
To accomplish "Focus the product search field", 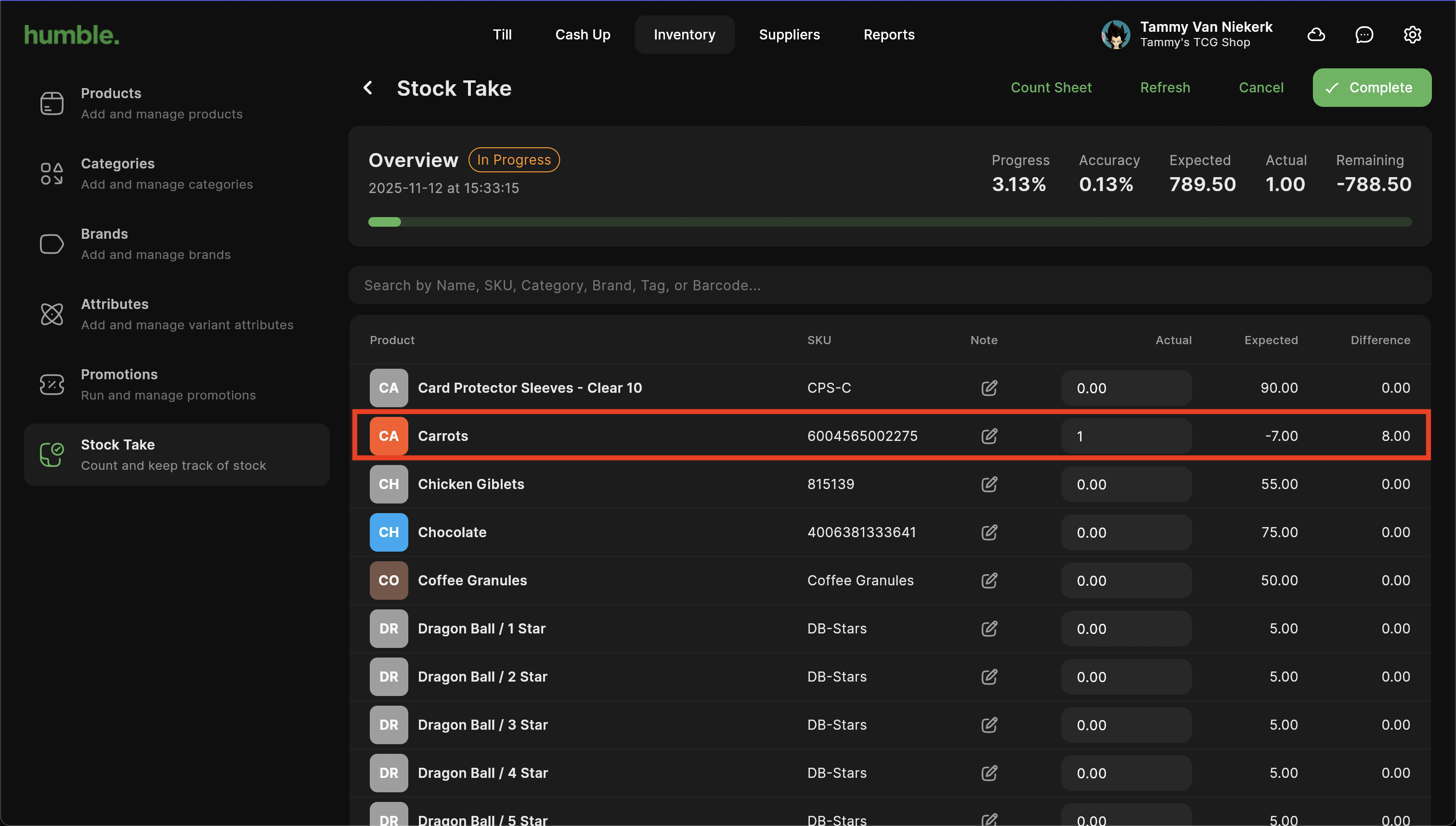I will coord(889,285).
